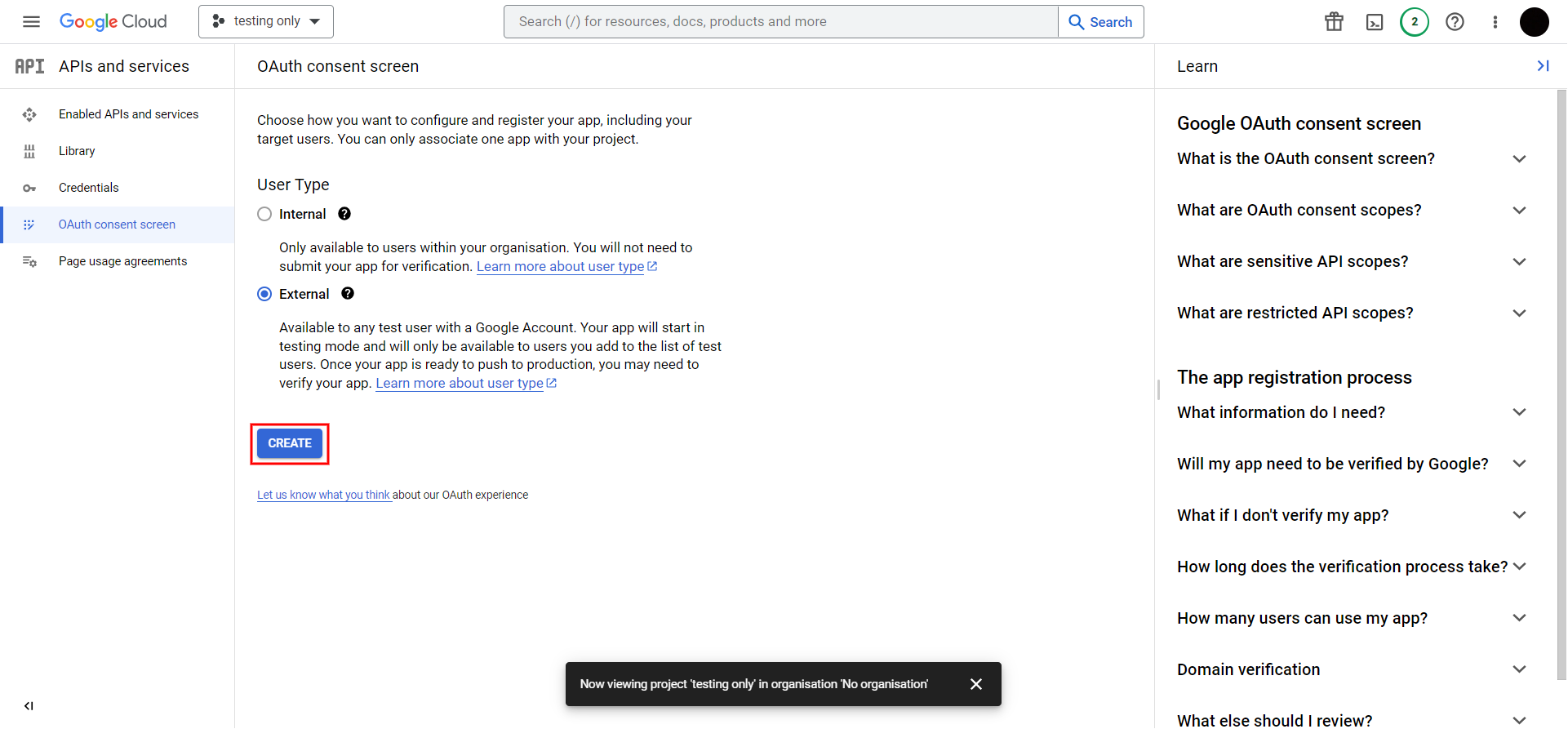Click the User Type heading text
The image size is (1568, 729).
[x=293, y=184]
